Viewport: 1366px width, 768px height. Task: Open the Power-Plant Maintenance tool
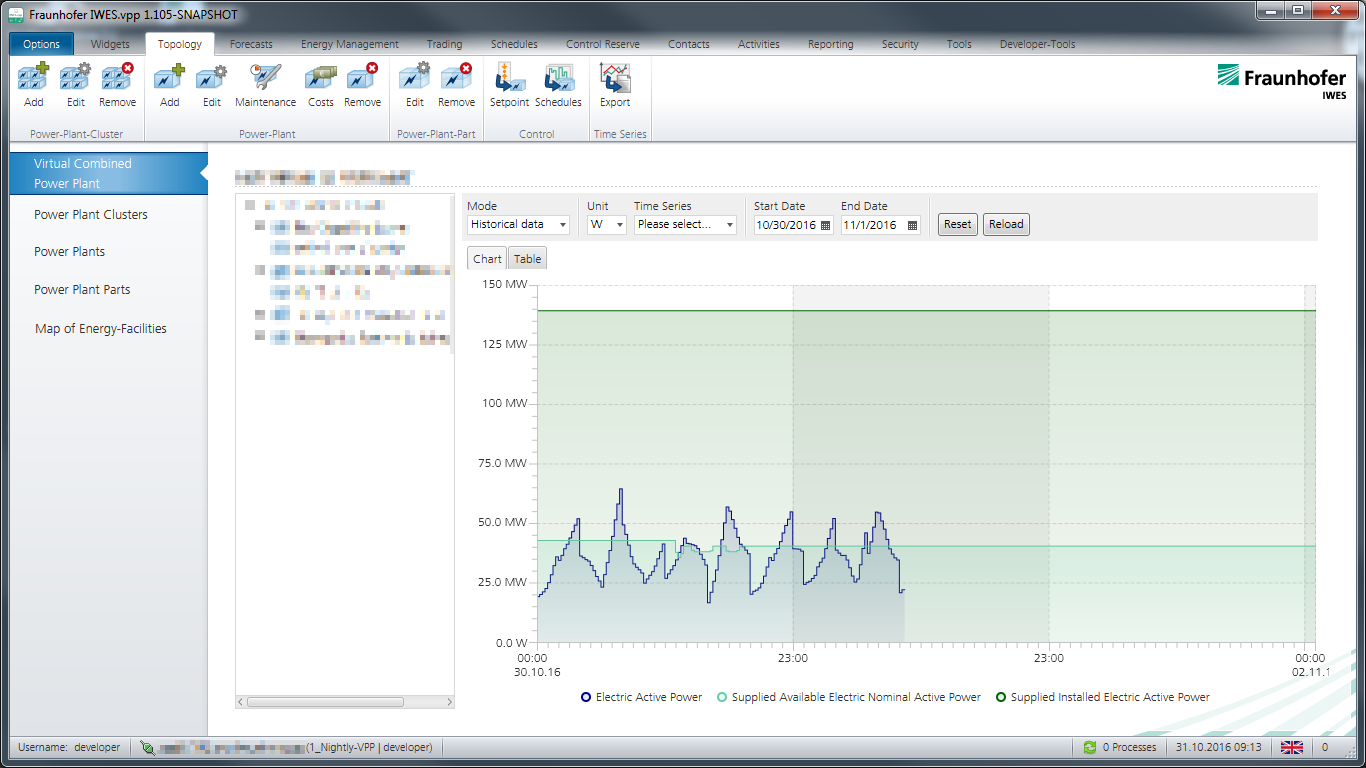pos(265,85)
